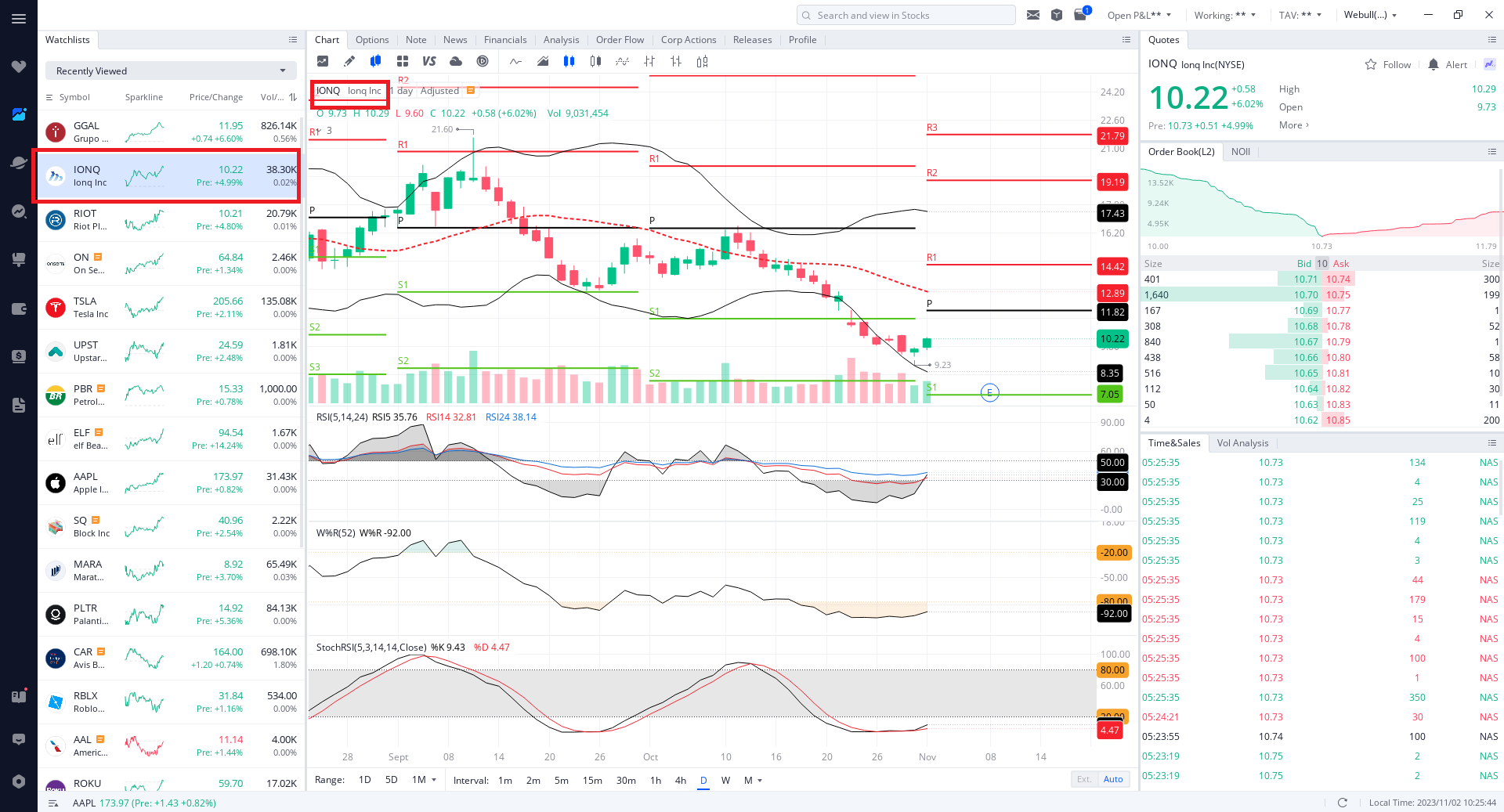Viewport: 1504px width, 812px height.
Task: Switch to the NOII tab
Action: click(x=1241, y=152)
